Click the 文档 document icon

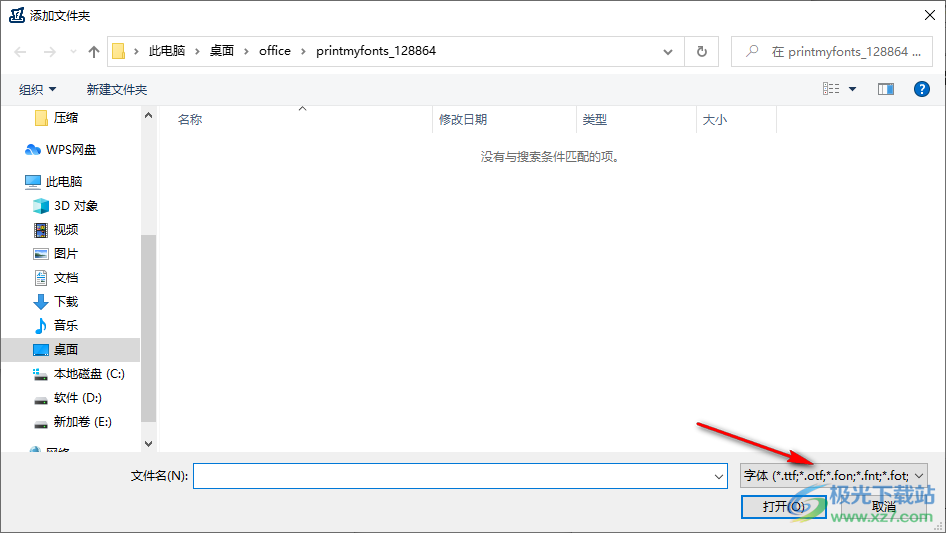click(40, 278)
